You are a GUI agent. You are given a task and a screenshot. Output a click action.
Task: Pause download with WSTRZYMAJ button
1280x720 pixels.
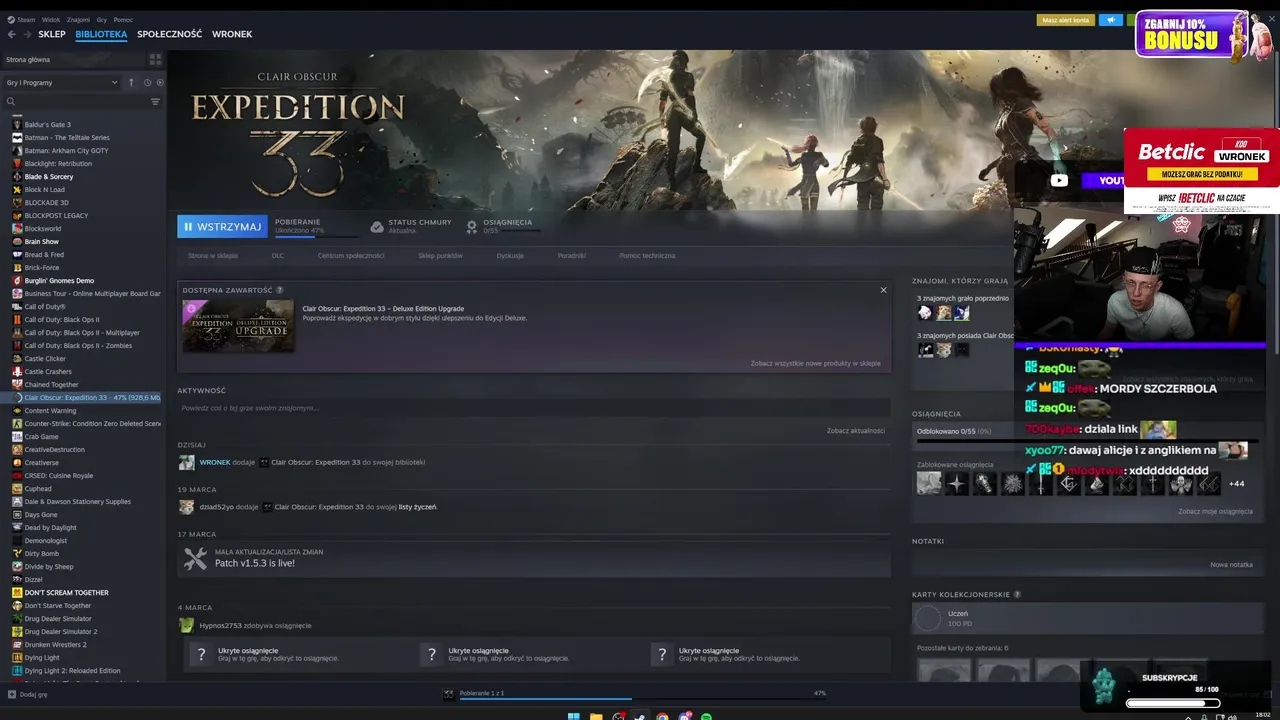coord(222,227)
